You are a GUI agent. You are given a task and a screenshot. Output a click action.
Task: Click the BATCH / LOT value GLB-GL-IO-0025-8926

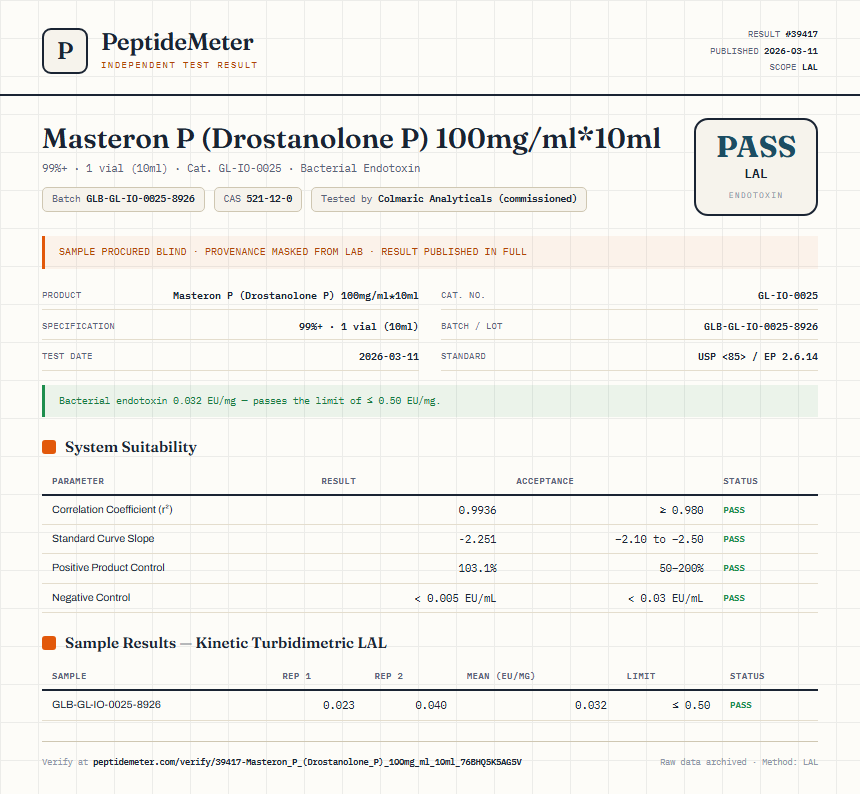pyautogui.click(x=761, y=326)
